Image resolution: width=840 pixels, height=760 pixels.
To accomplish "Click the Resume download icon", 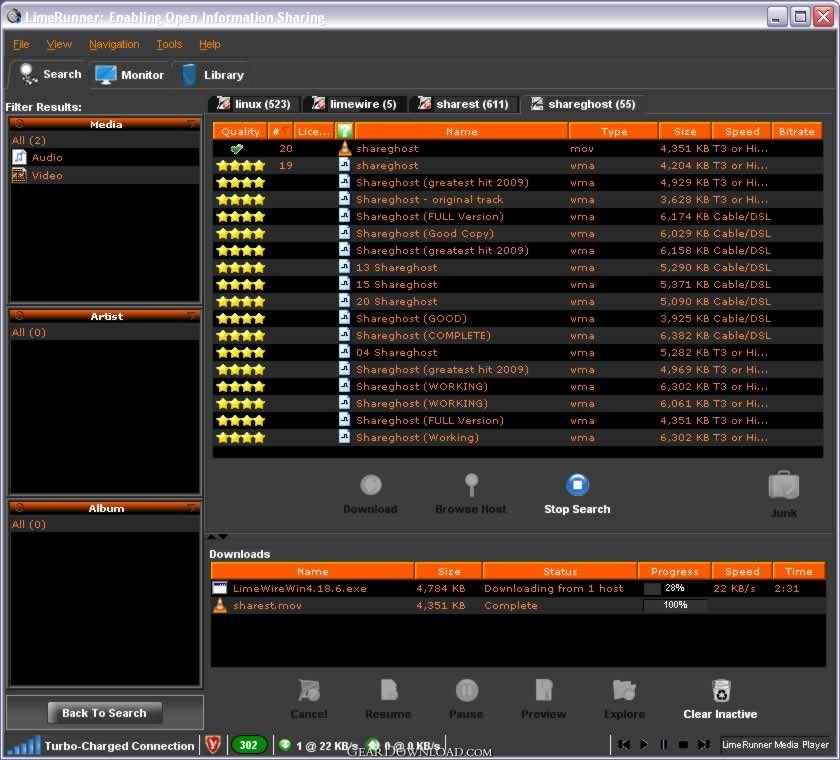I will tap(388, 690).
